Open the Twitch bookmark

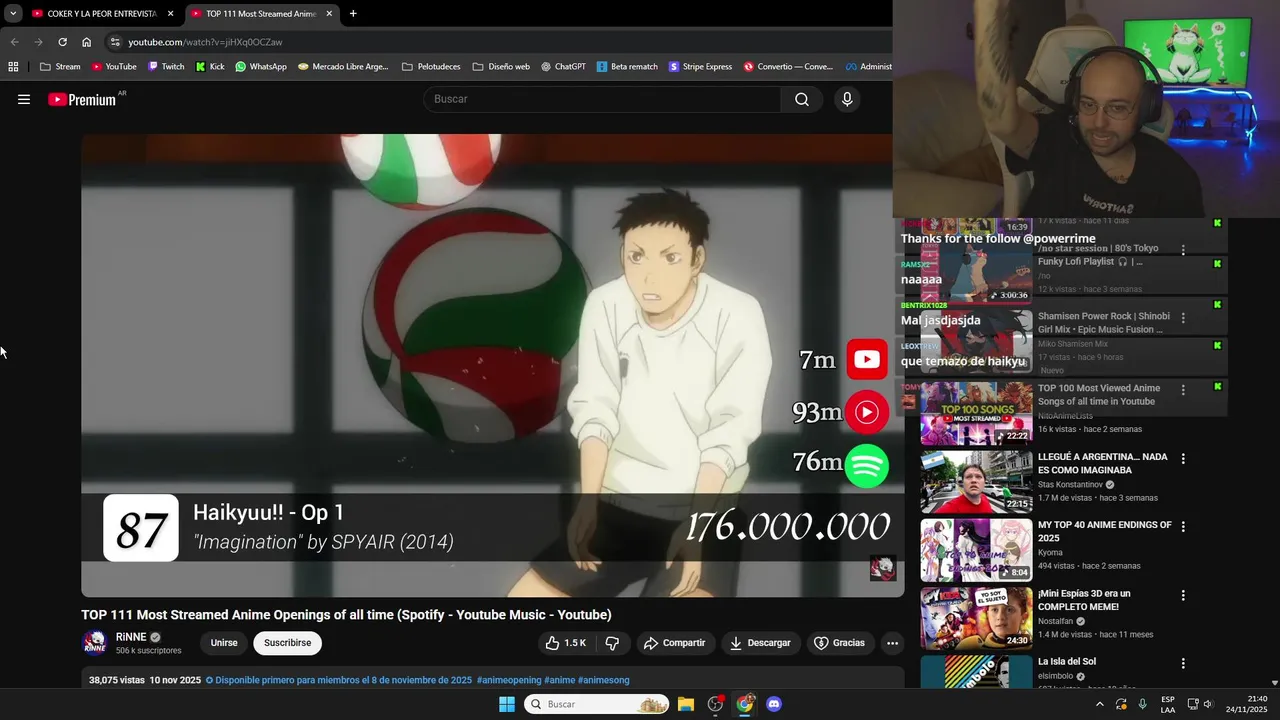166,67
